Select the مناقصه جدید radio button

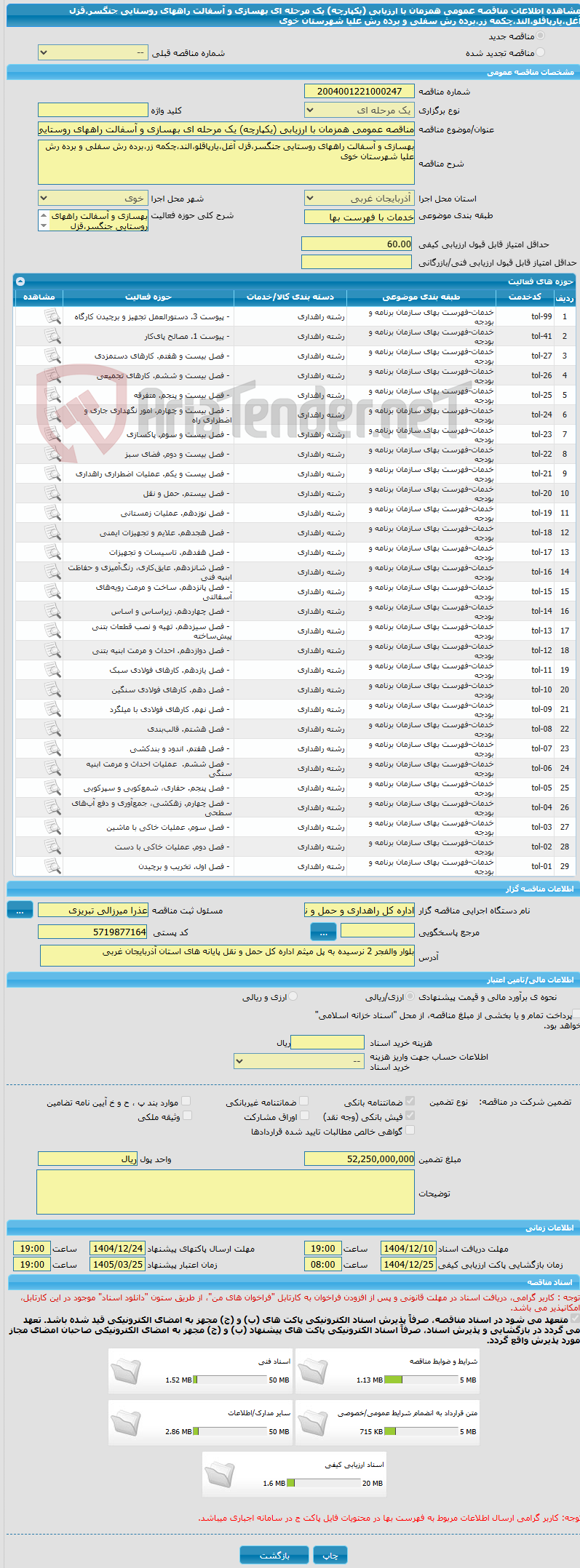click(539, 36)
